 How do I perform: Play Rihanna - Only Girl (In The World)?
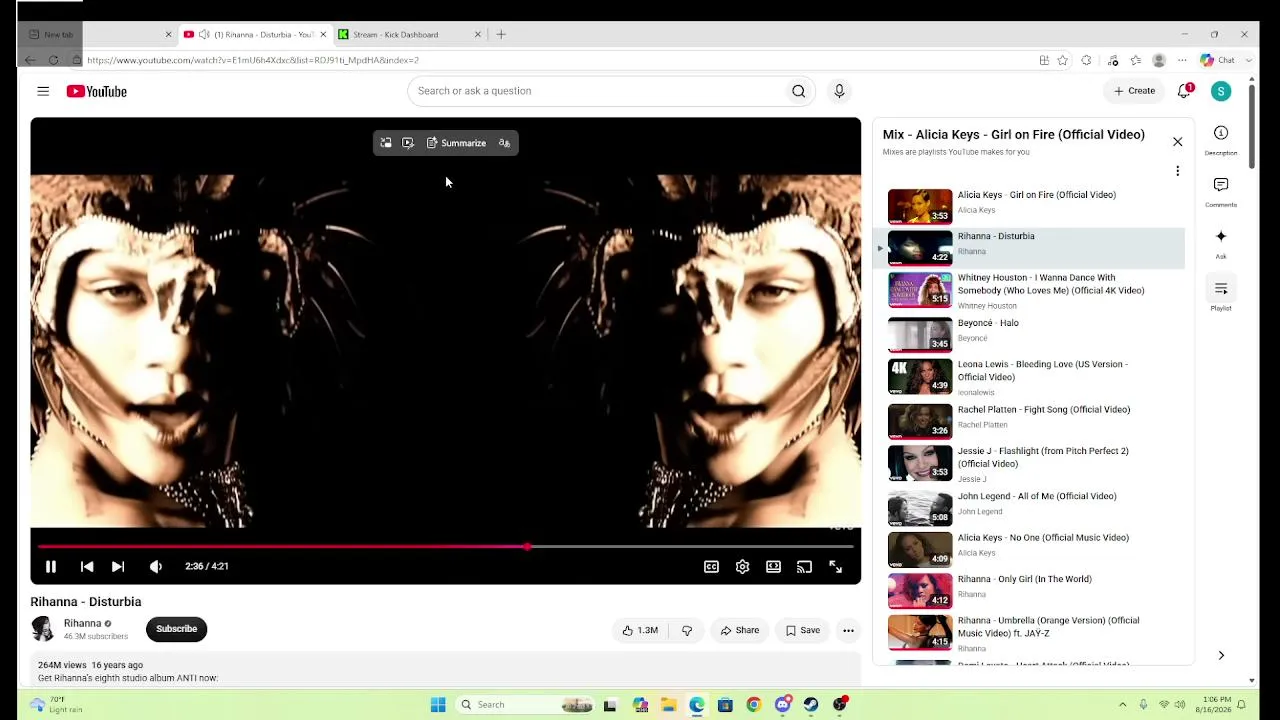click(1030, 591)
